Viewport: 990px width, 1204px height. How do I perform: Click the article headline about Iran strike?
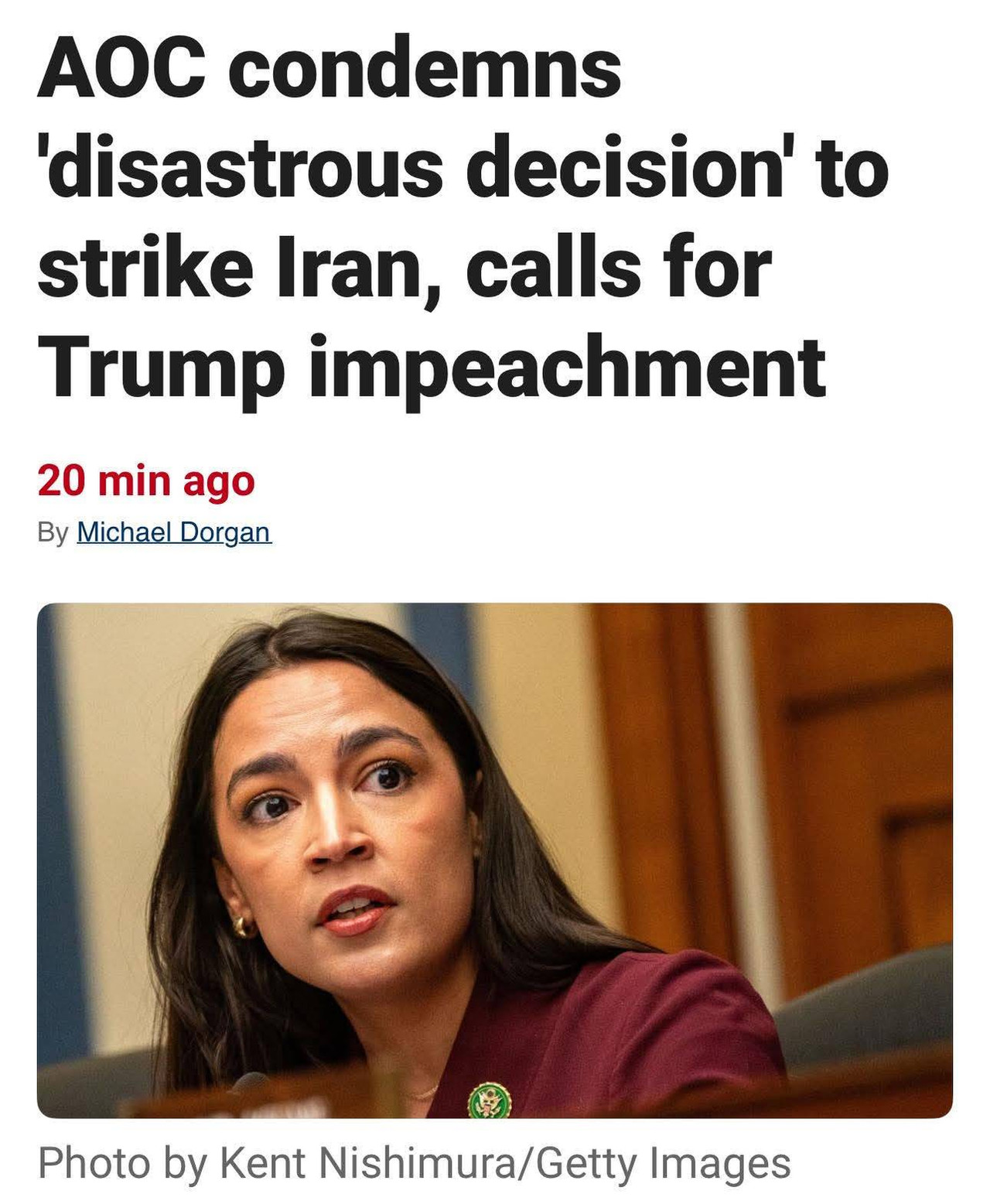463,218
